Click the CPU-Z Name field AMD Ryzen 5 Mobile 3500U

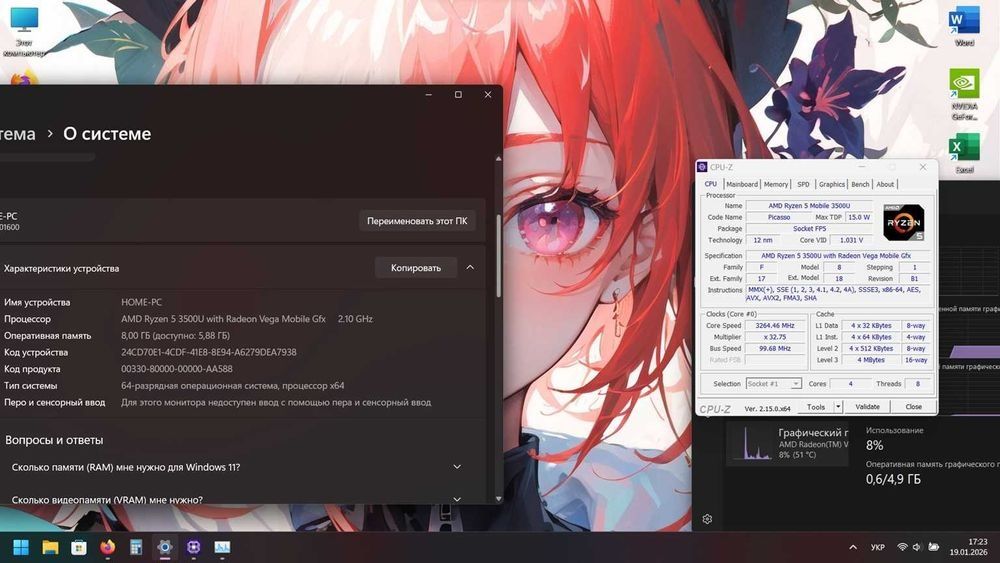click(x=809, y=205)
